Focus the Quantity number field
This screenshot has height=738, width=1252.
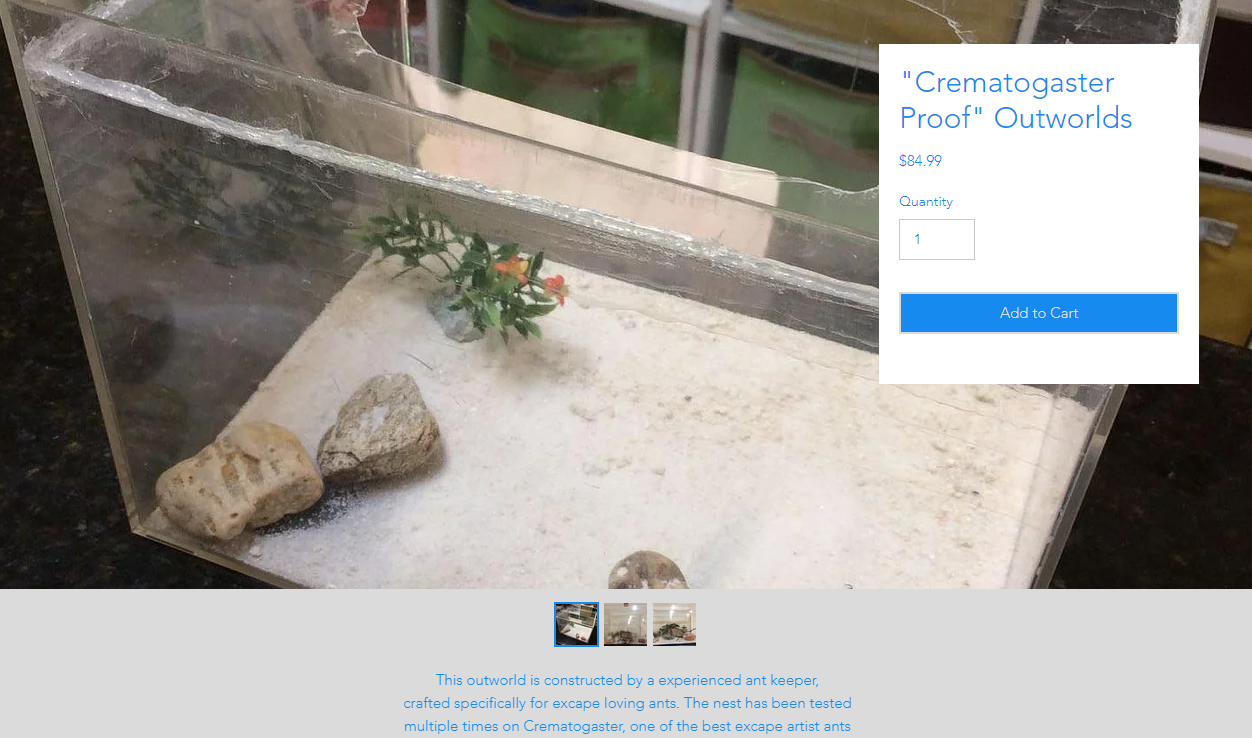[936, 240]
